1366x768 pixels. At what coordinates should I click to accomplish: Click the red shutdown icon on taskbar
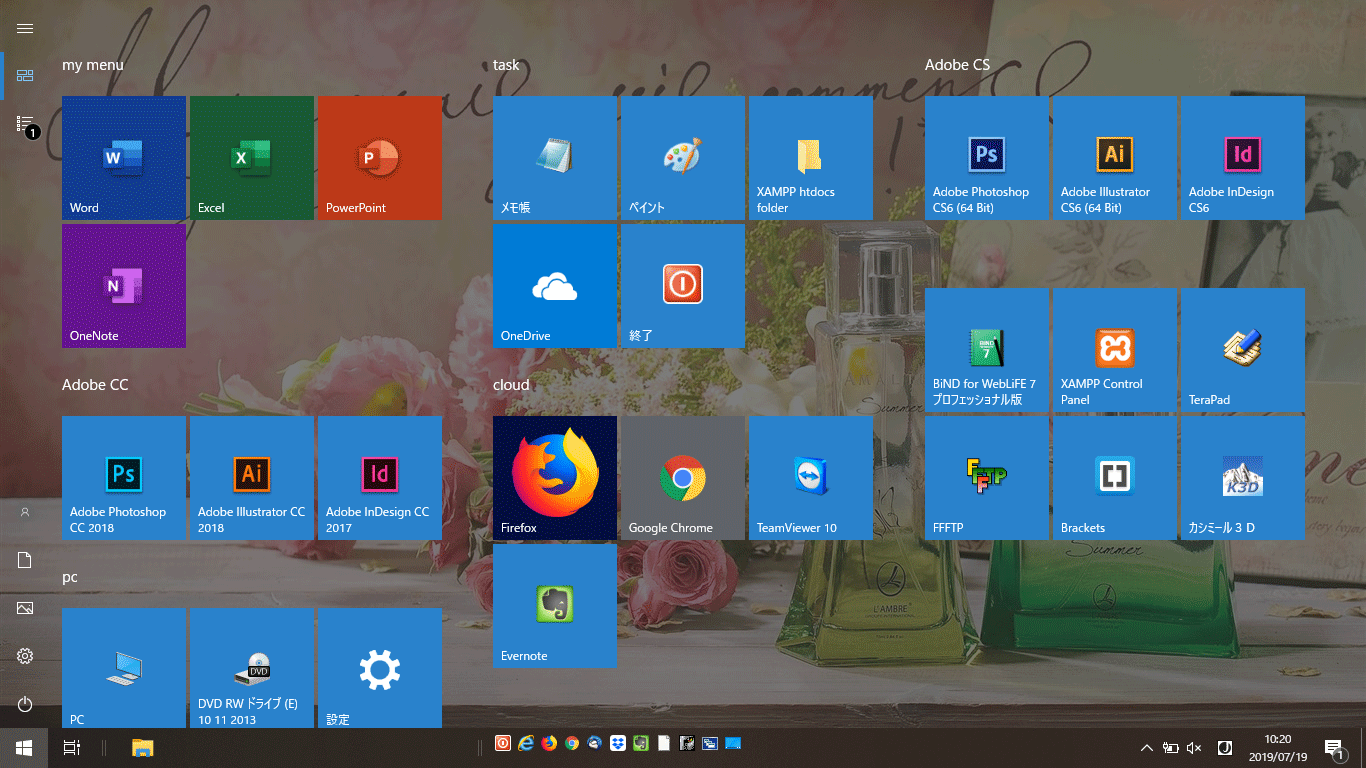pyautogui.click(x=503, y=744)
